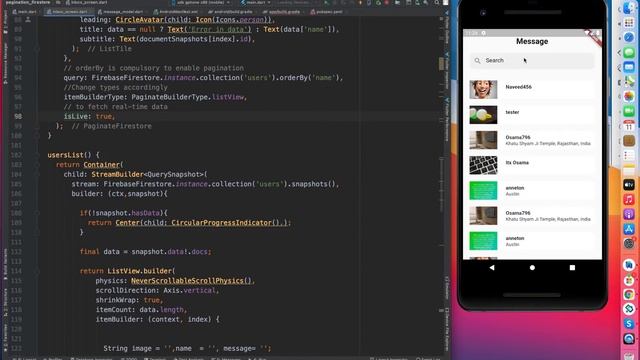The height and width of the screenshot is (360, 640).
Task: Open Launchpad from the Dock
Action: pyautogui.click(x=629, y=22)
